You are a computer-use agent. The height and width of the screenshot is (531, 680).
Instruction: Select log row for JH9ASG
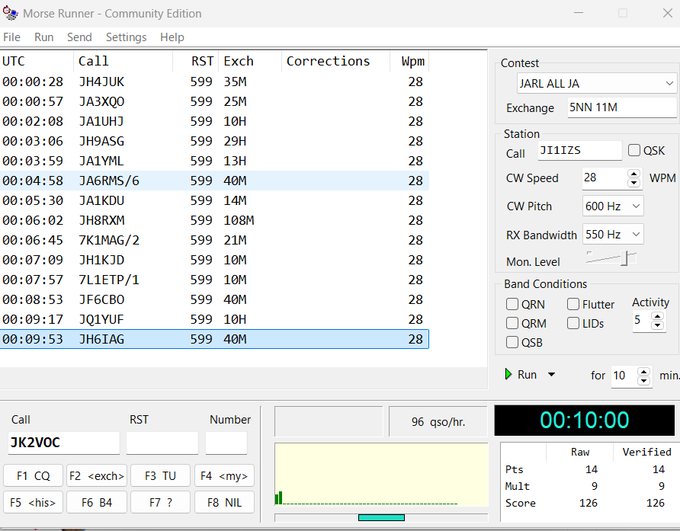click(214, 141)
